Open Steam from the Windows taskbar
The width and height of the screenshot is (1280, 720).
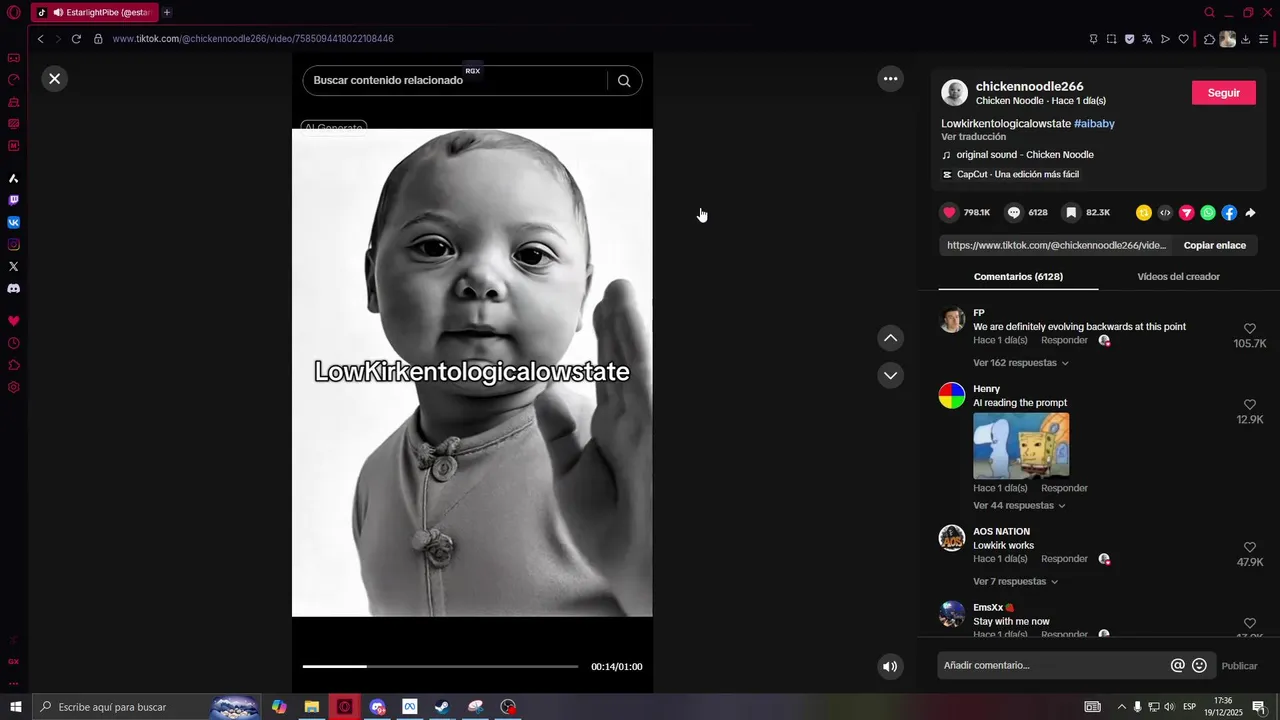441,707
